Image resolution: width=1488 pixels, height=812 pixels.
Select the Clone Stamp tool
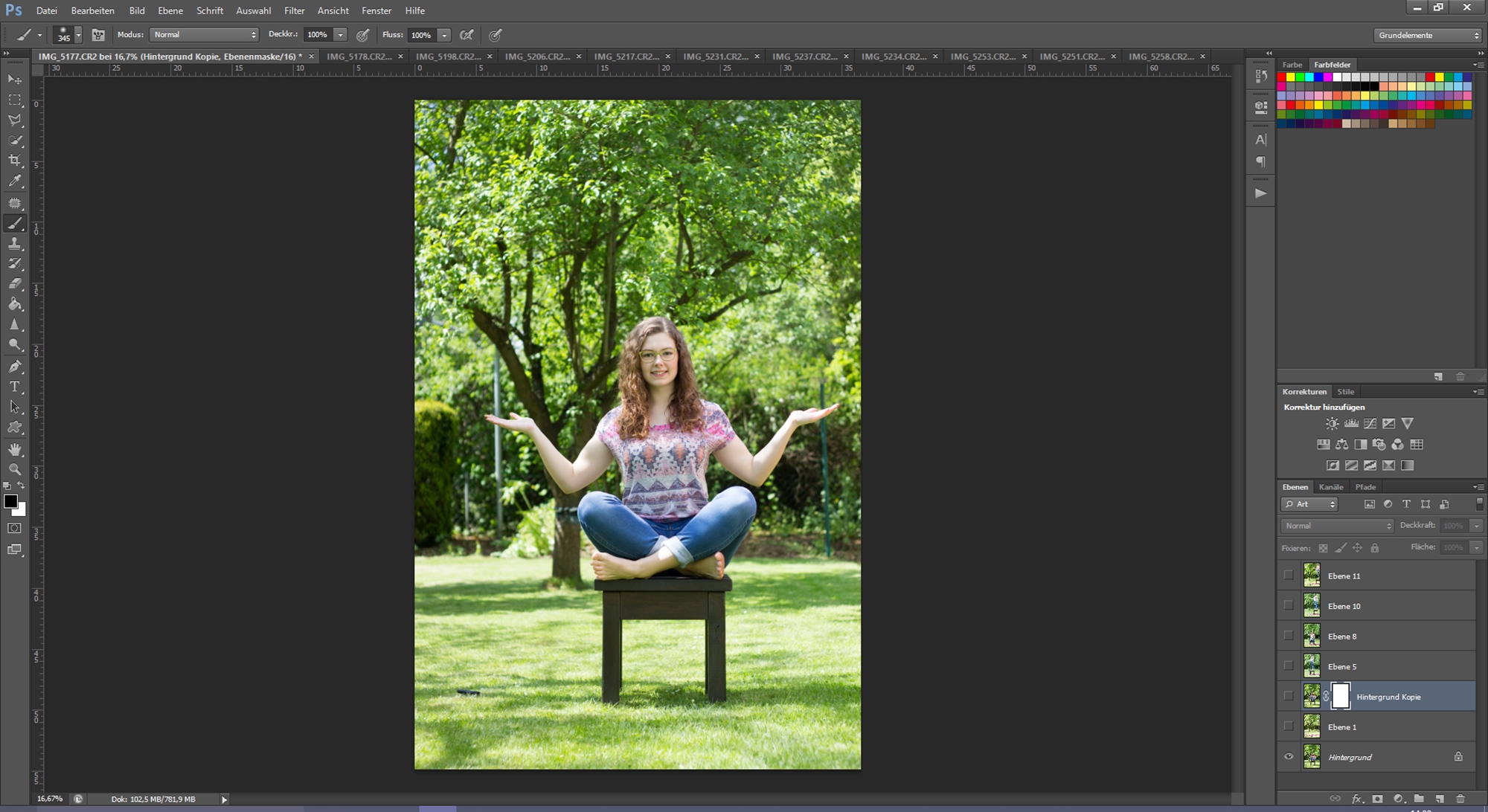(x=15, y=244)
